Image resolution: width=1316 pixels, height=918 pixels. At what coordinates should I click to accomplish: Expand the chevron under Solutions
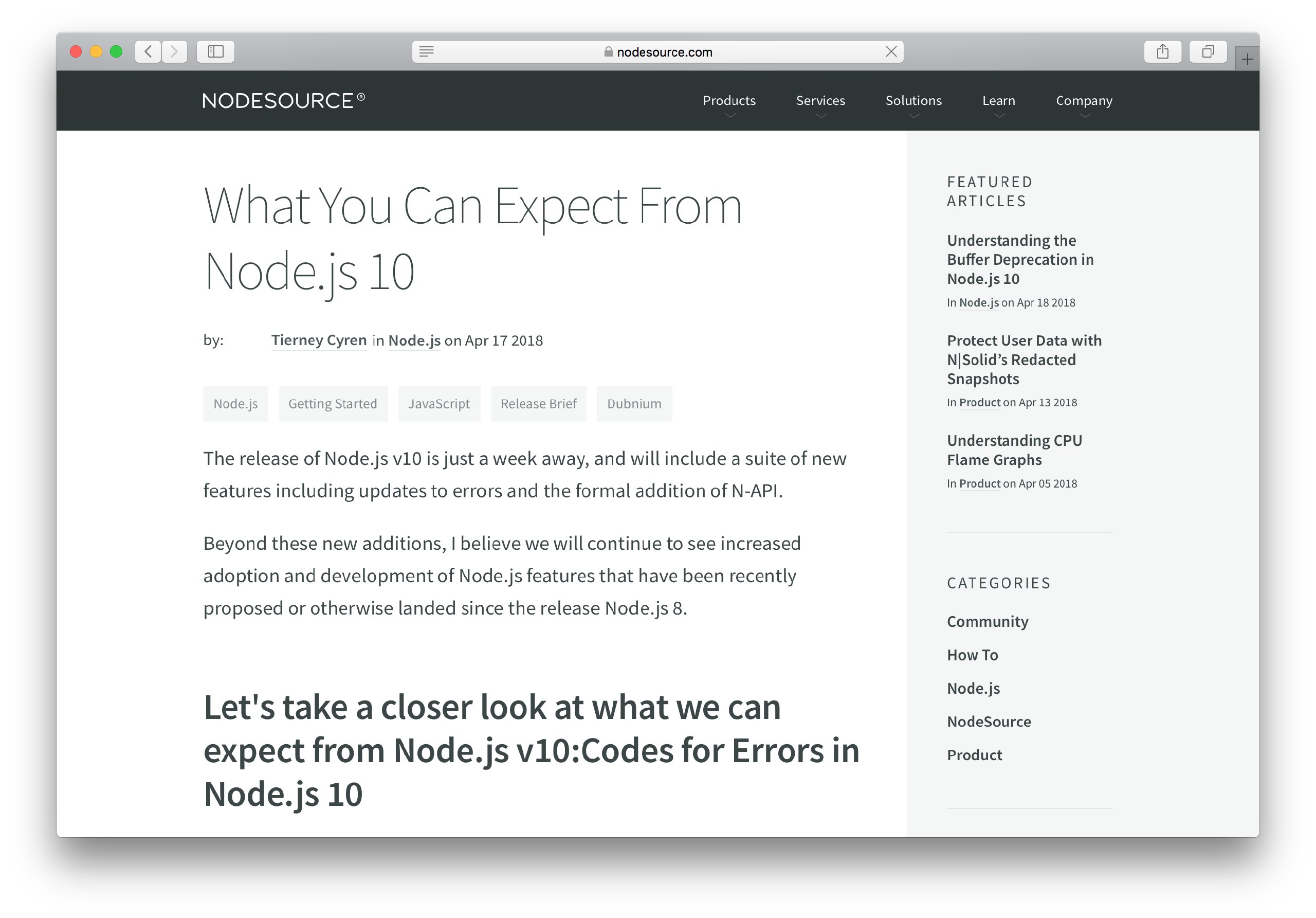pos(914,116)
